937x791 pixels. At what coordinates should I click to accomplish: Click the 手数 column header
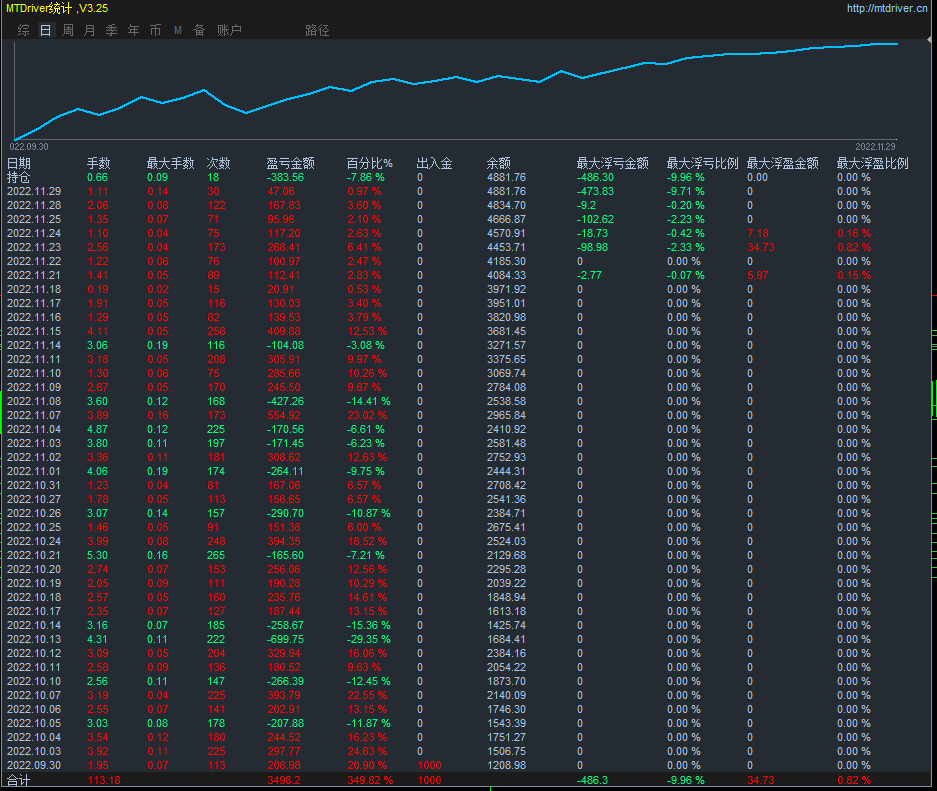point(99,163)
